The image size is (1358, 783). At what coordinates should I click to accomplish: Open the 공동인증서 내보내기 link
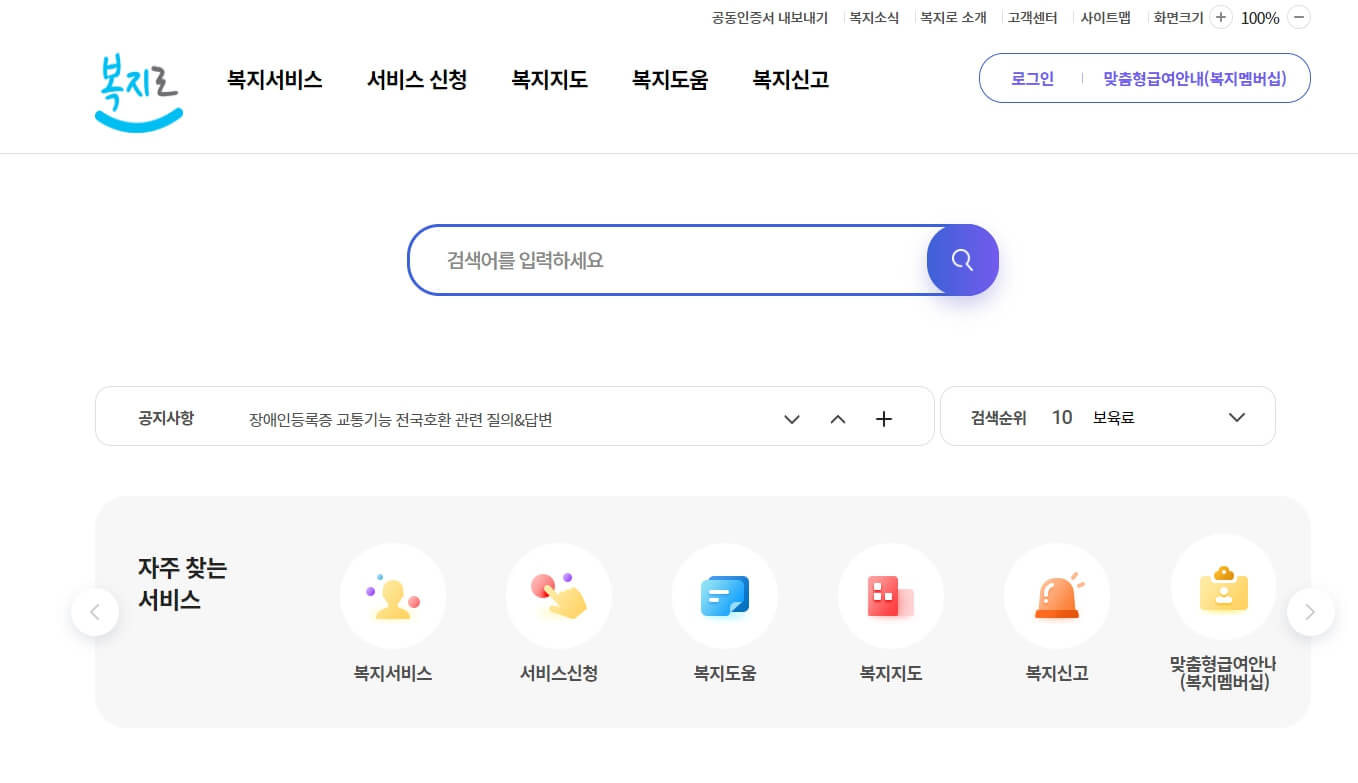770,17
